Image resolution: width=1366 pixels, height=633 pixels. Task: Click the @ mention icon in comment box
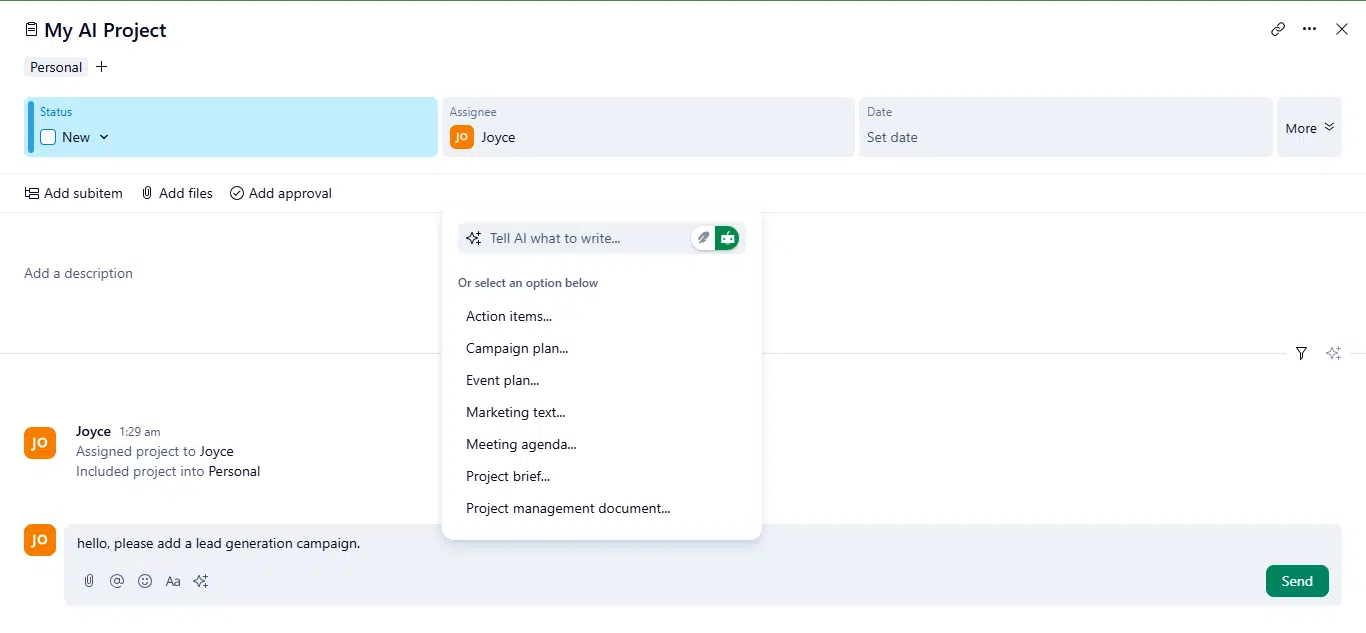(117, 581)
